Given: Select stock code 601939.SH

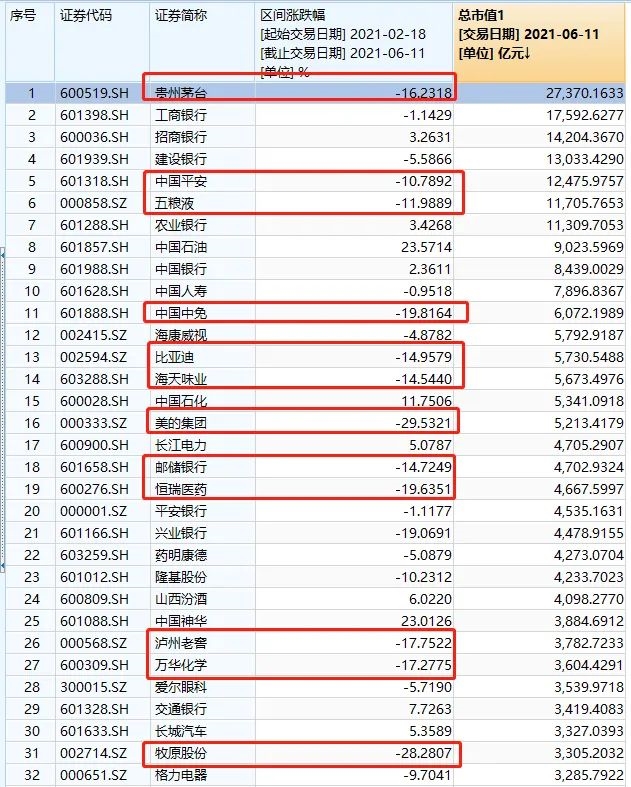Looking at the screenshot, I should click(x=94, y=159).
